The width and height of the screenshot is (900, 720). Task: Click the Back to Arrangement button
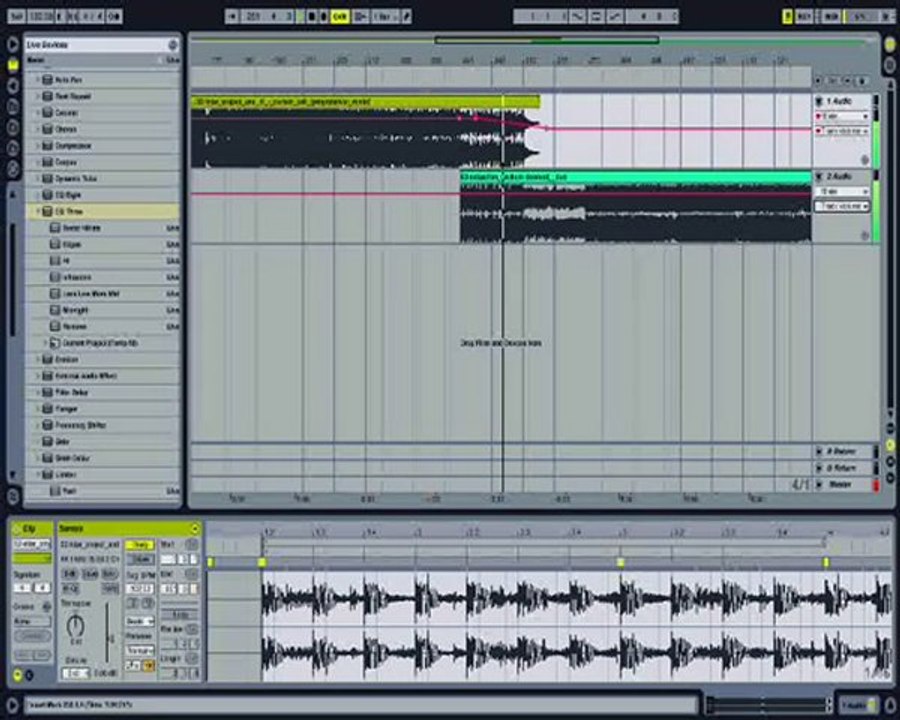[360, 17]
